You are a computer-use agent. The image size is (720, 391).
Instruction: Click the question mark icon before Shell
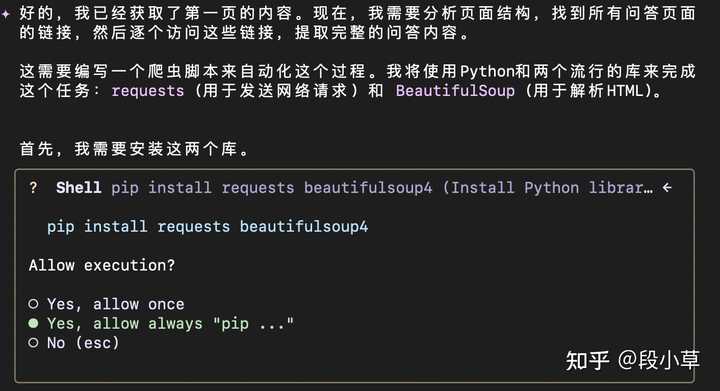coord(33,188)
